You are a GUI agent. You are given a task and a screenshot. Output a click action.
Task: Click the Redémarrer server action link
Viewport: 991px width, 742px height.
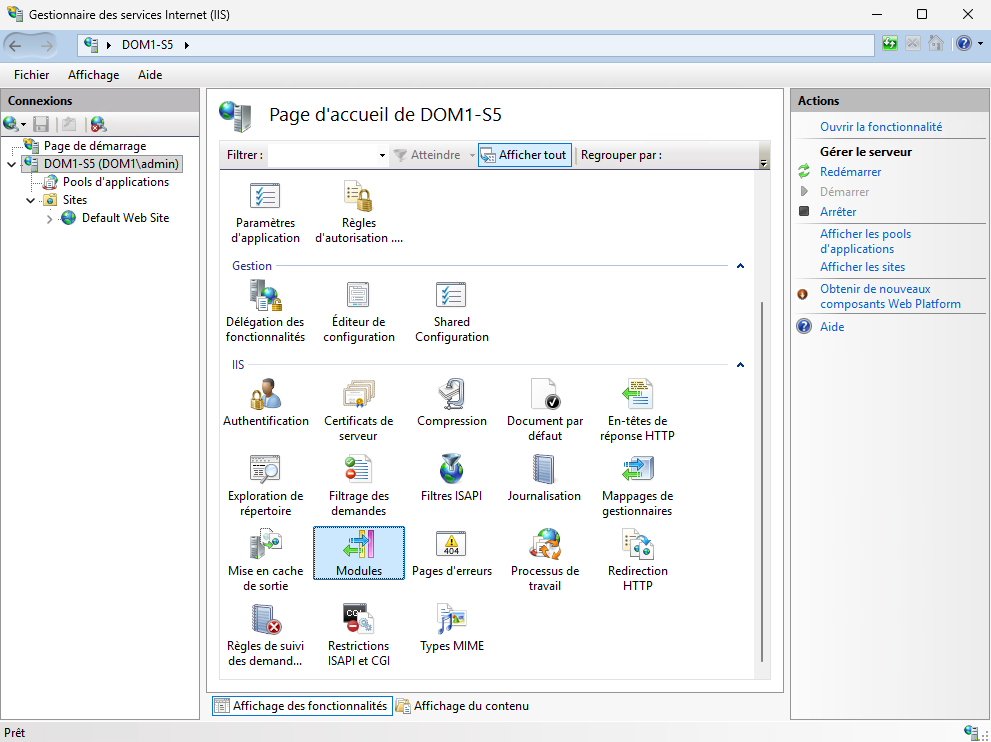coord(850,172)
